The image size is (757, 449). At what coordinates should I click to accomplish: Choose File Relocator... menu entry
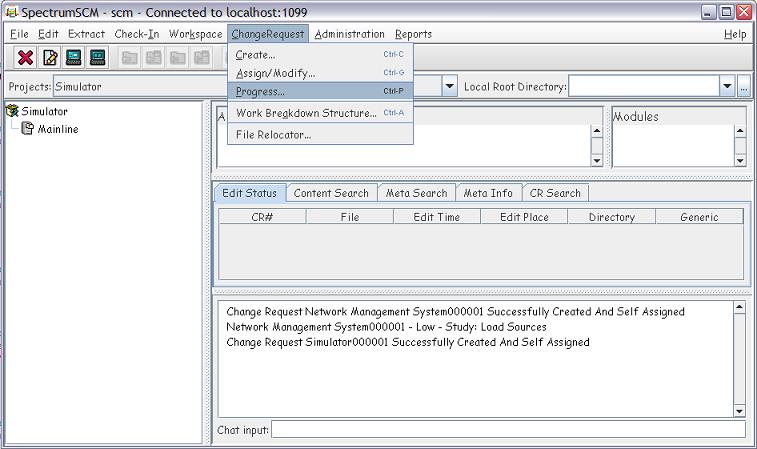pyautogui.click(x=320, y=135)
